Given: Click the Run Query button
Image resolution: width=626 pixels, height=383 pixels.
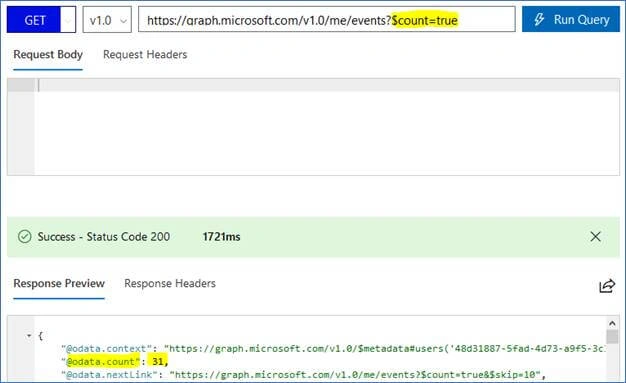Looking at the screenshot, I should [x=571, y=20].
